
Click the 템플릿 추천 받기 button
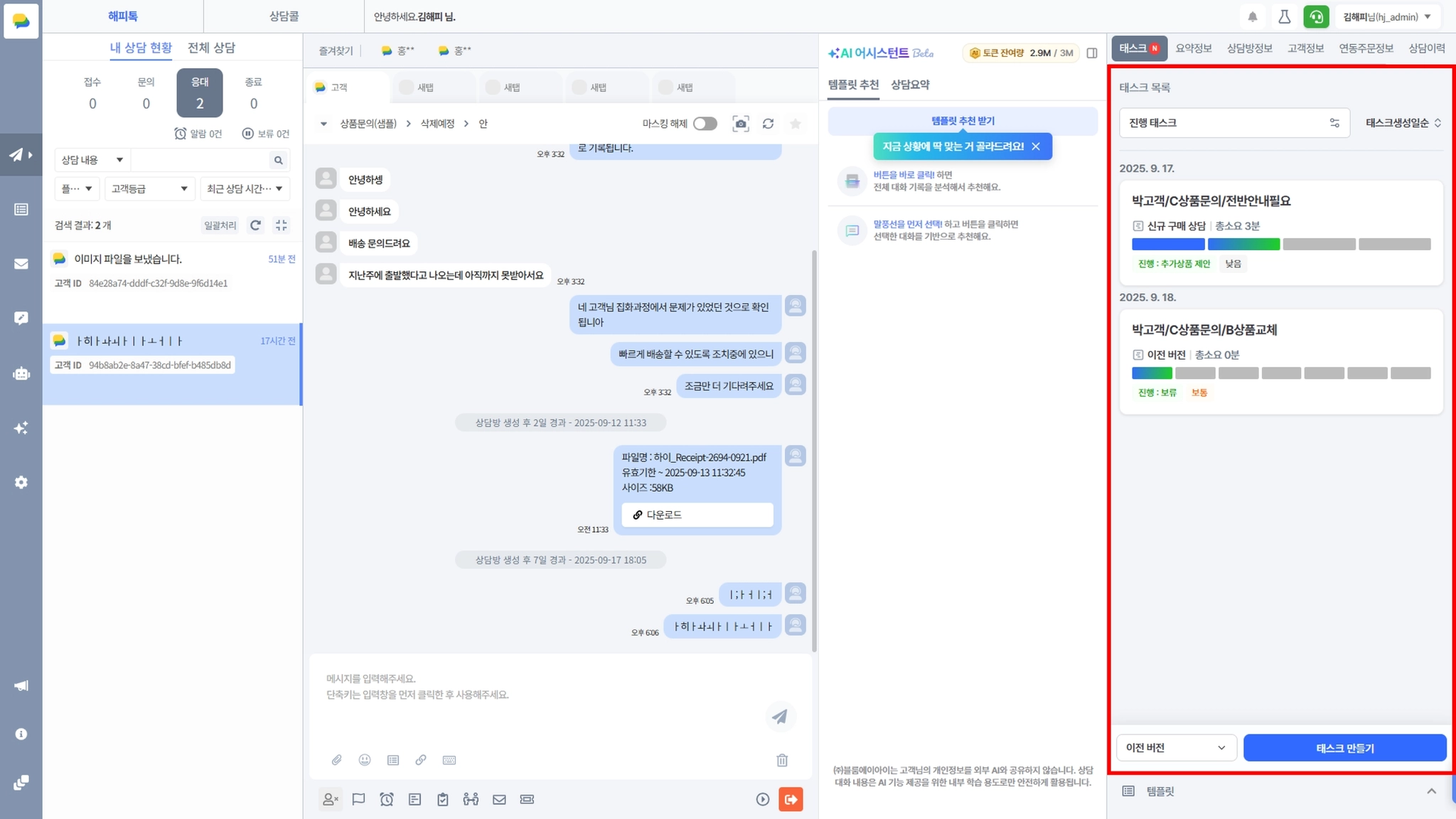(963, 121)
